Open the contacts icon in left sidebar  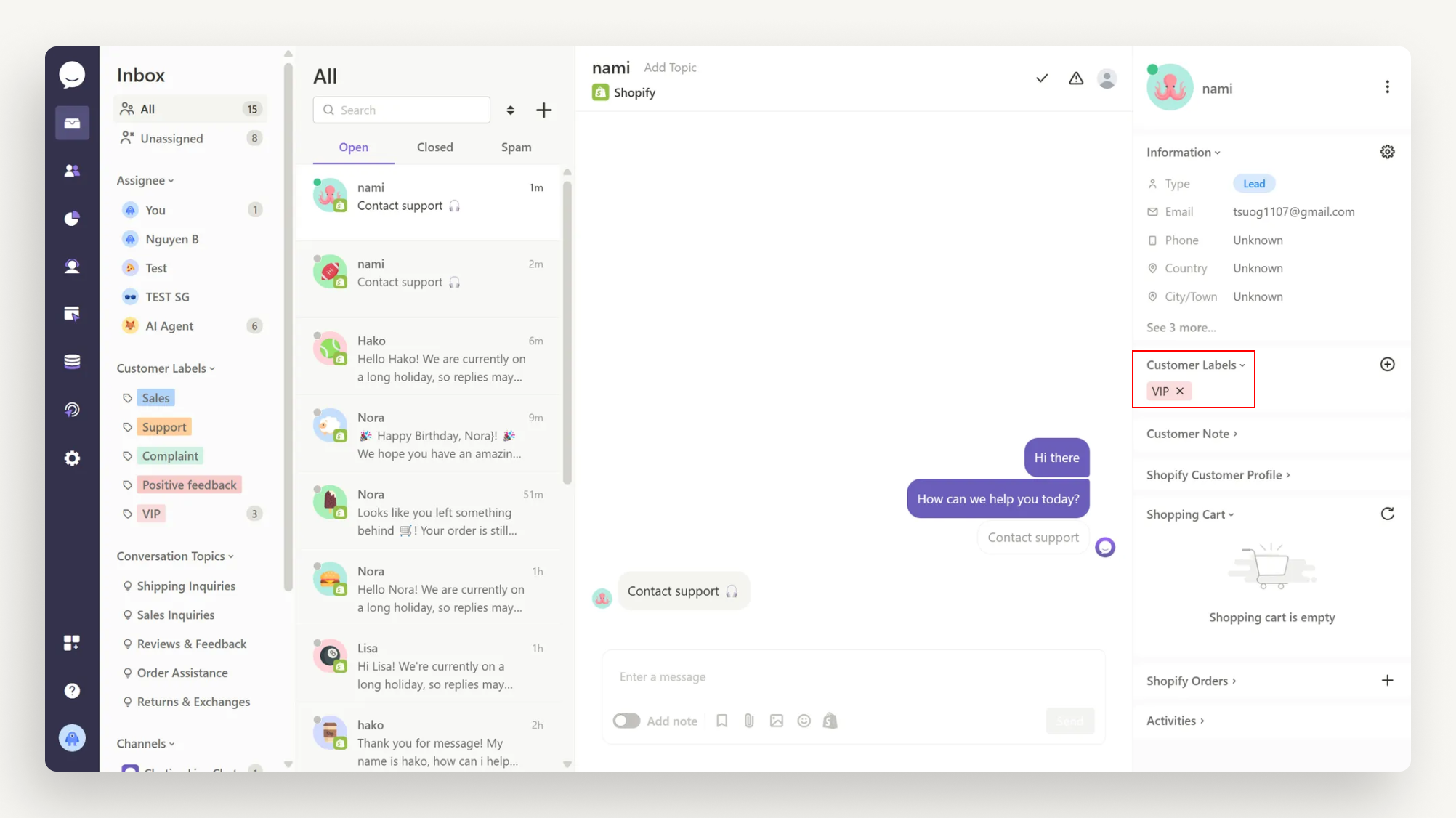click(72, 171)
